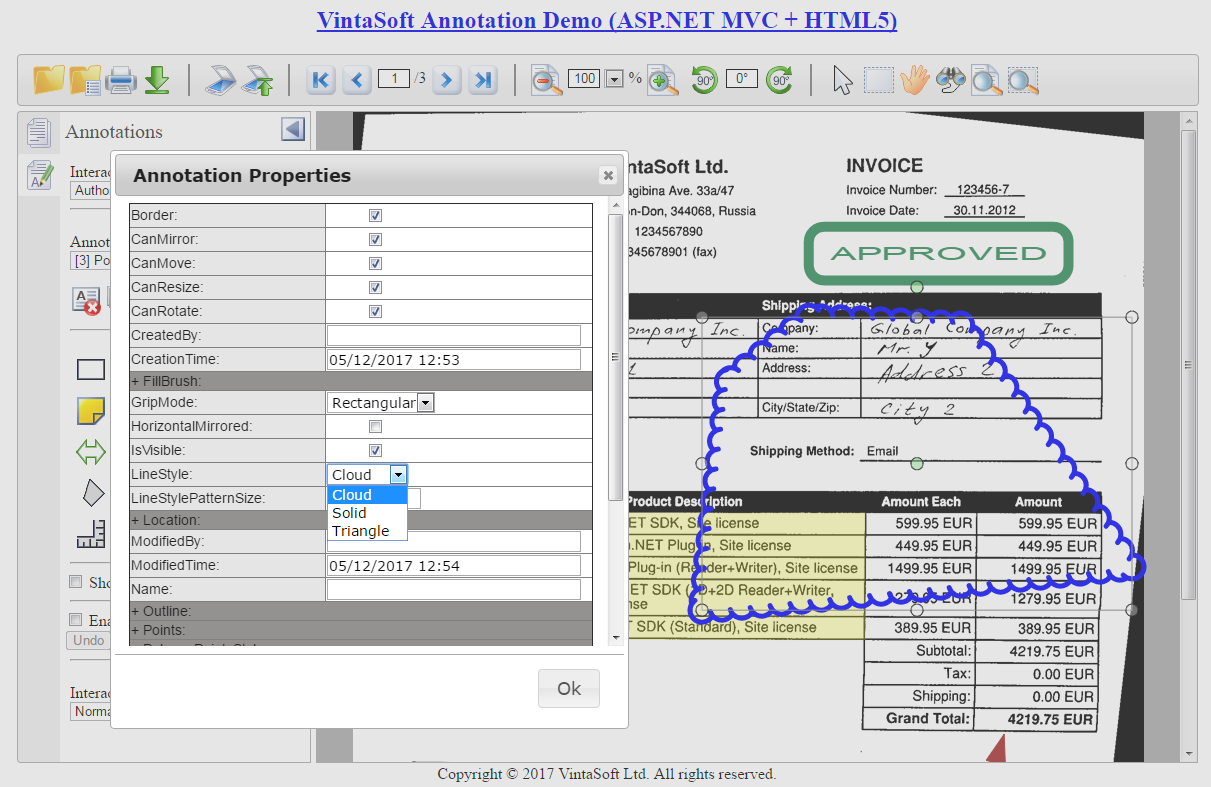Screen dimensions: 1211x787
Task: Select the hand pan tool
Action: point(914,80)
